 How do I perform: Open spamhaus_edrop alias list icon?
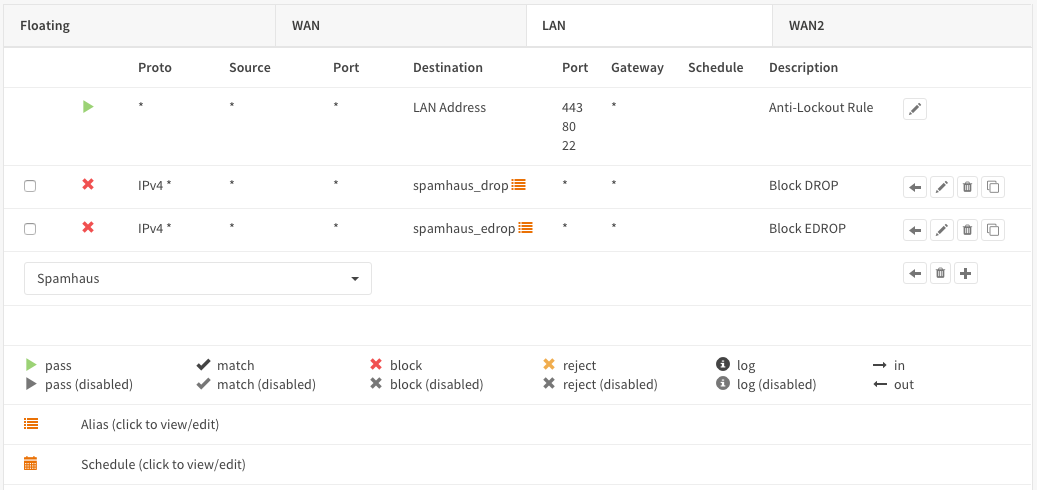[525, 228]
